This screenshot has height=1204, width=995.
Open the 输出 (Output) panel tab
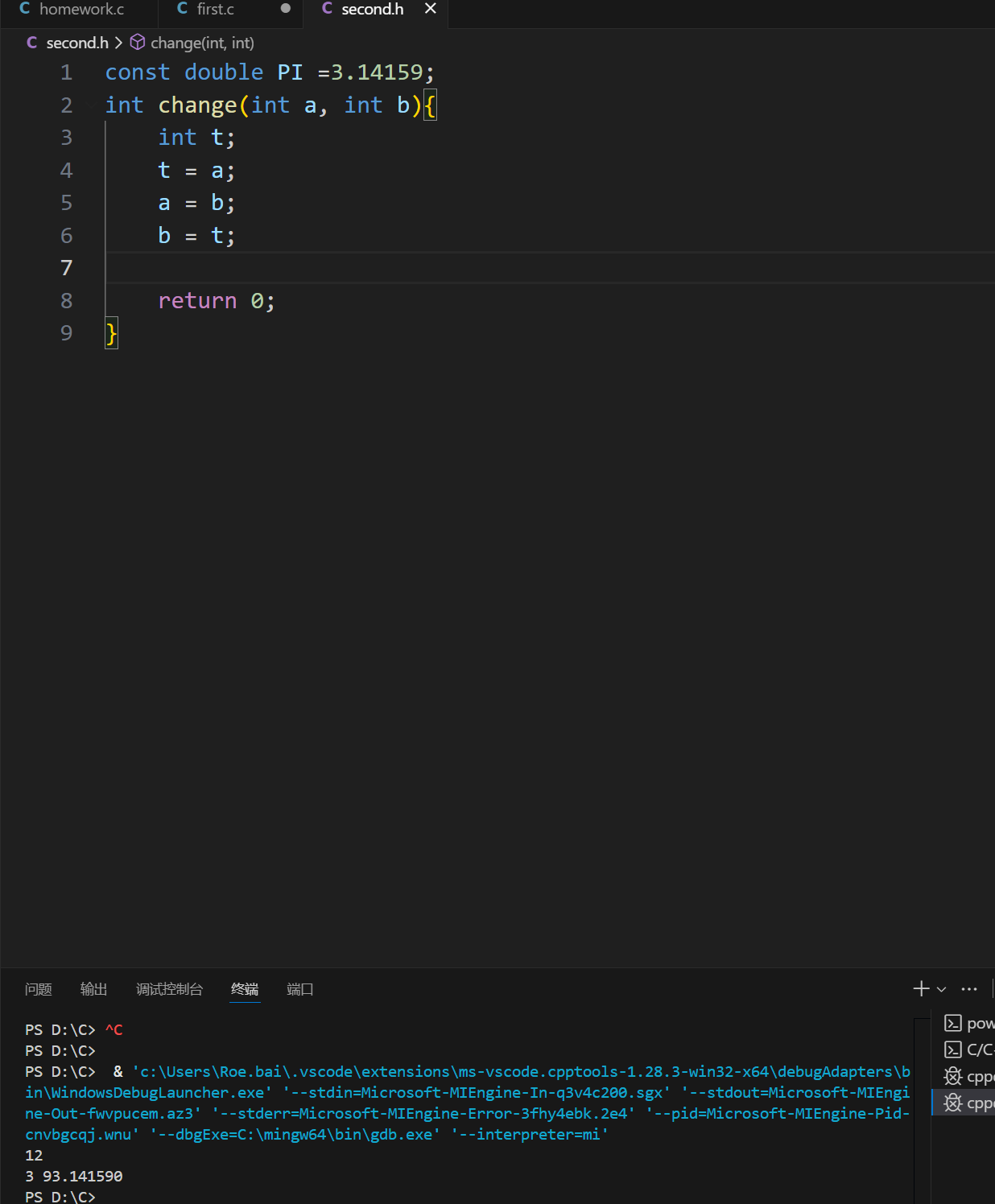(x=93, y=989)
